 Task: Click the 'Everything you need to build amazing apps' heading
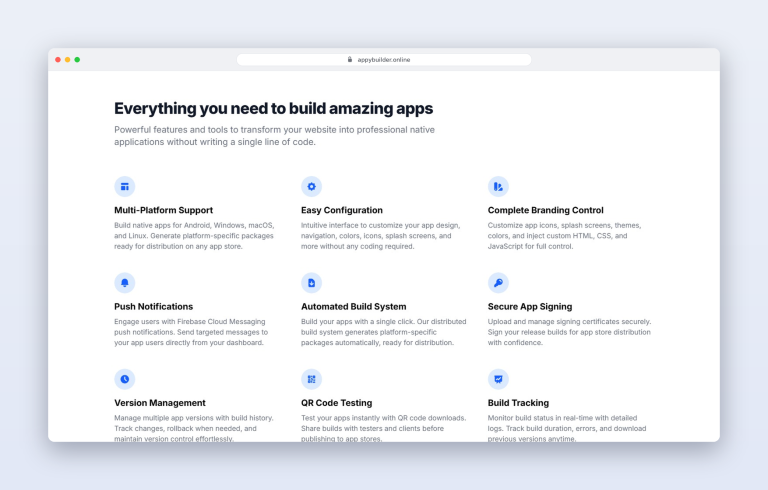tap(273, 108)
